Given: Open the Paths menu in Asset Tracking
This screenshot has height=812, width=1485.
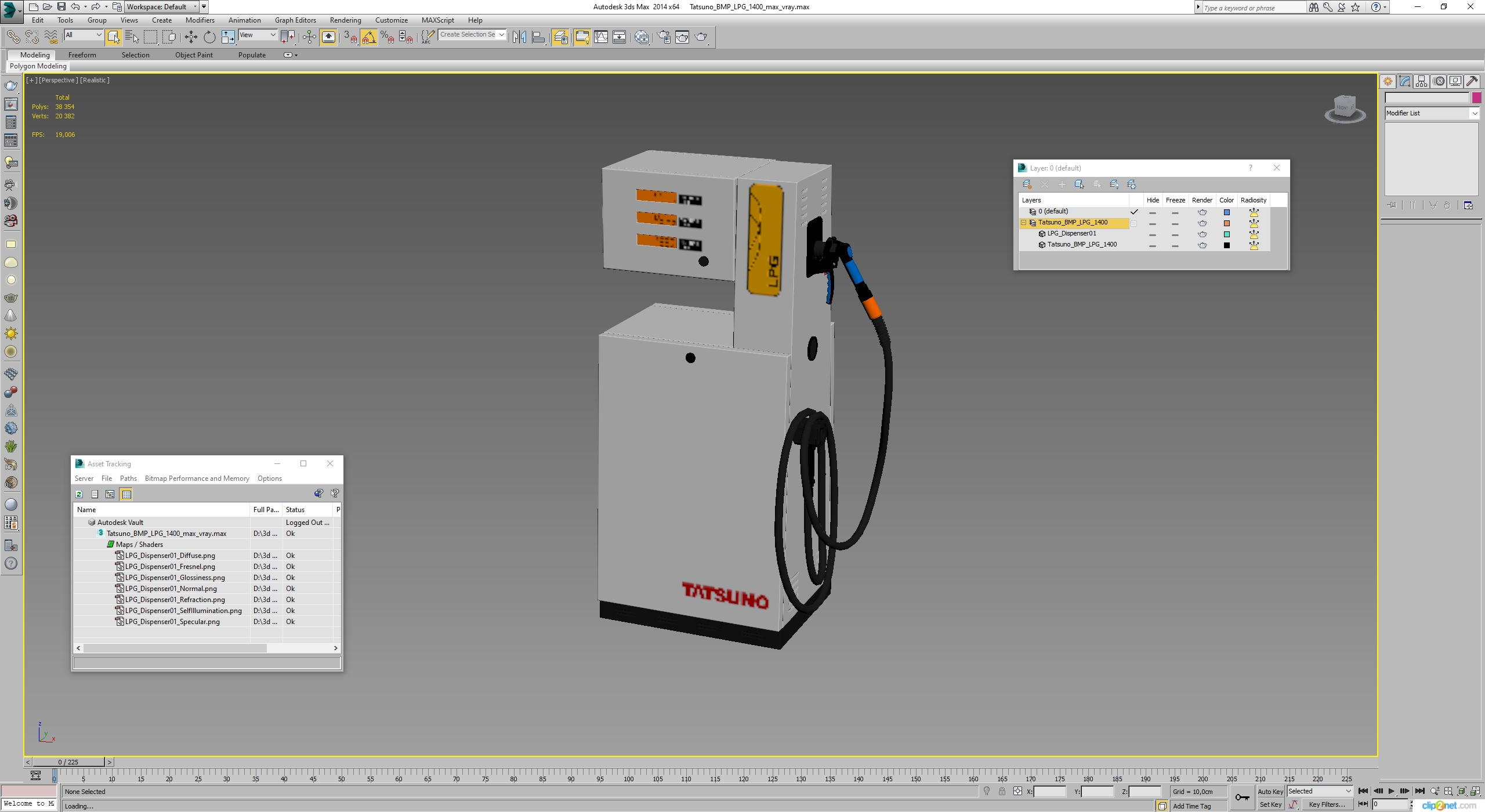Looking at the screenshot, I should click(x=128, y=478).
